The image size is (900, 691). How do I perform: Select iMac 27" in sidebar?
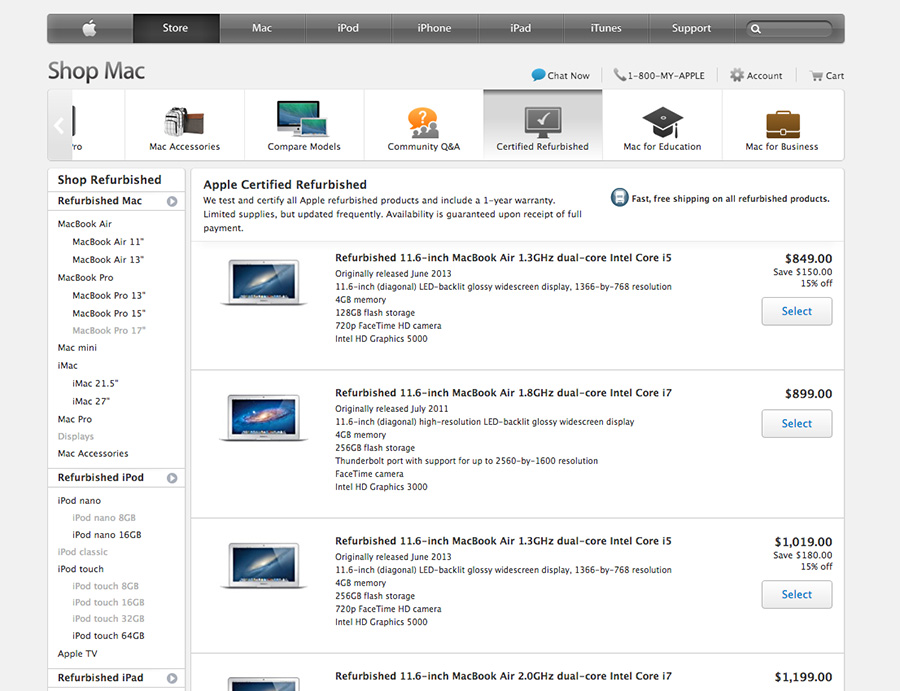coord(91,401)
